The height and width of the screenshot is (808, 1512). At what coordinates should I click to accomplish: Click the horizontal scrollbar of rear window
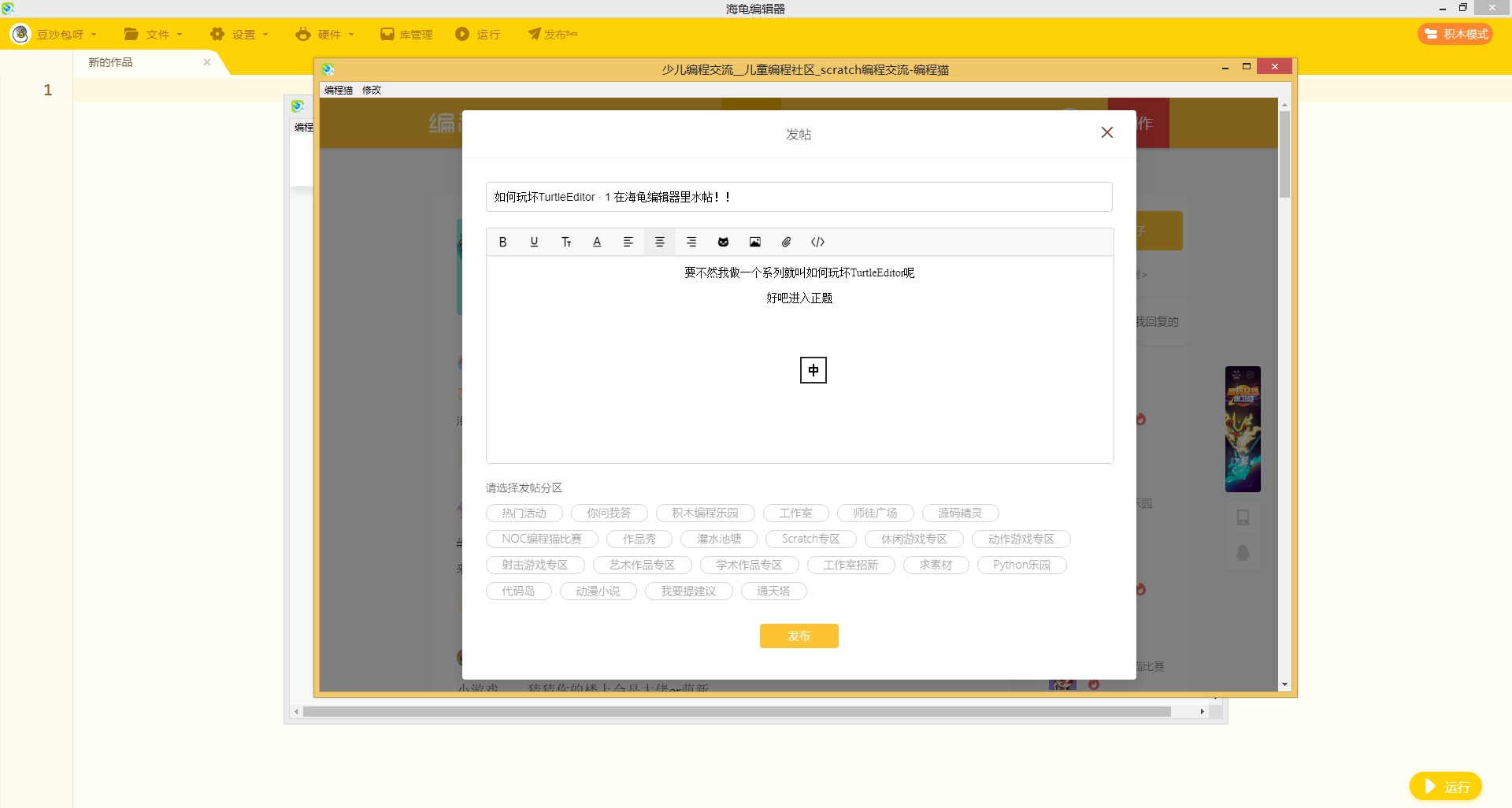point(737,712)
